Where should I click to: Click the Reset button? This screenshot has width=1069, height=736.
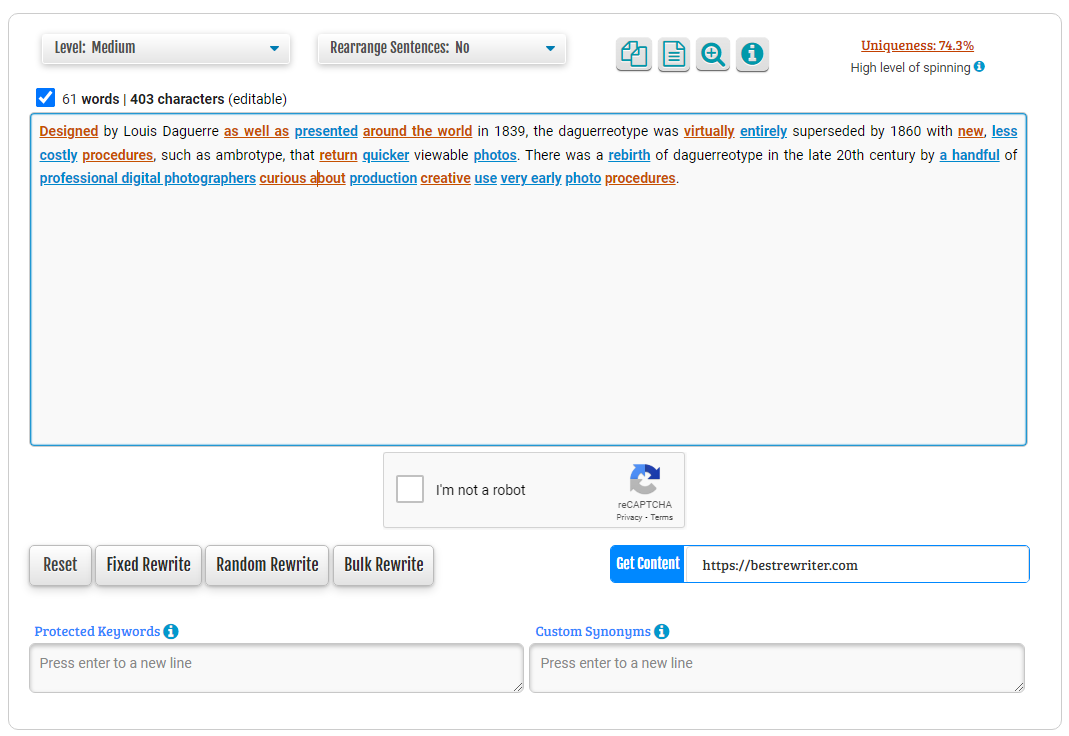coord(60,565)
